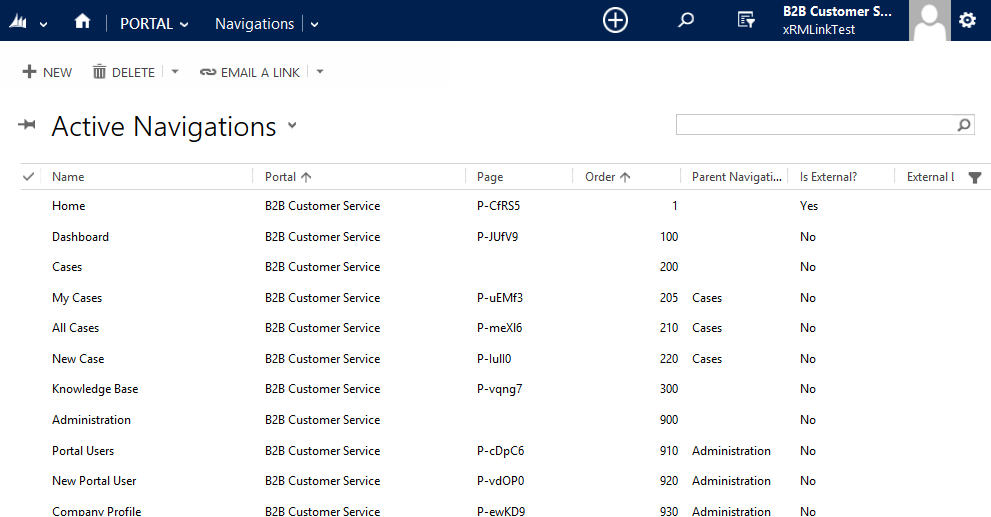Click the view search input field

815,125
